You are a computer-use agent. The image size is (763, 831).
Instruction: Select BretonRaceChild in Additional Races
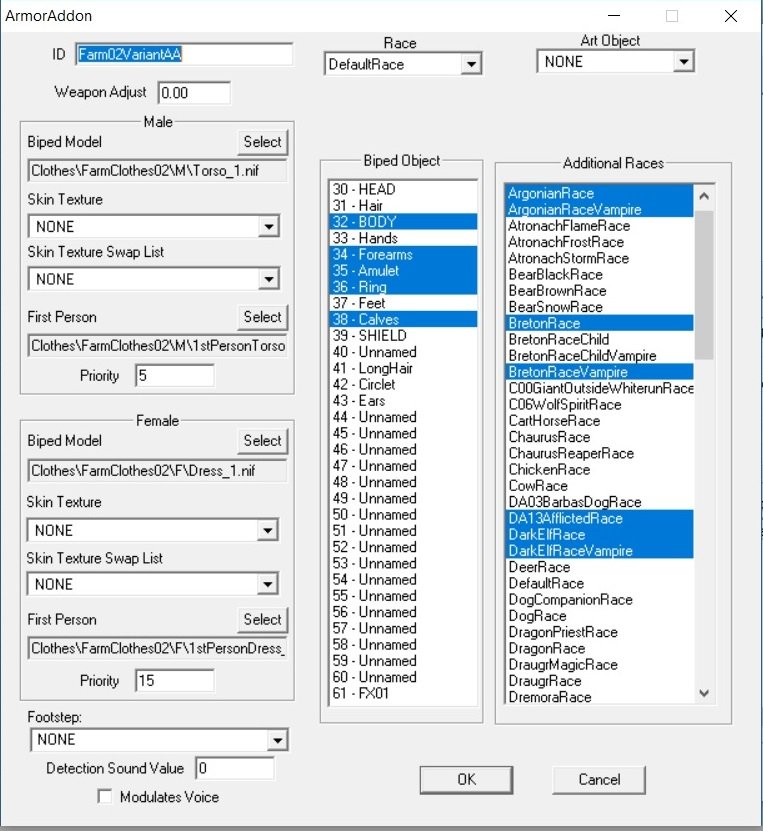pos(599,340)
